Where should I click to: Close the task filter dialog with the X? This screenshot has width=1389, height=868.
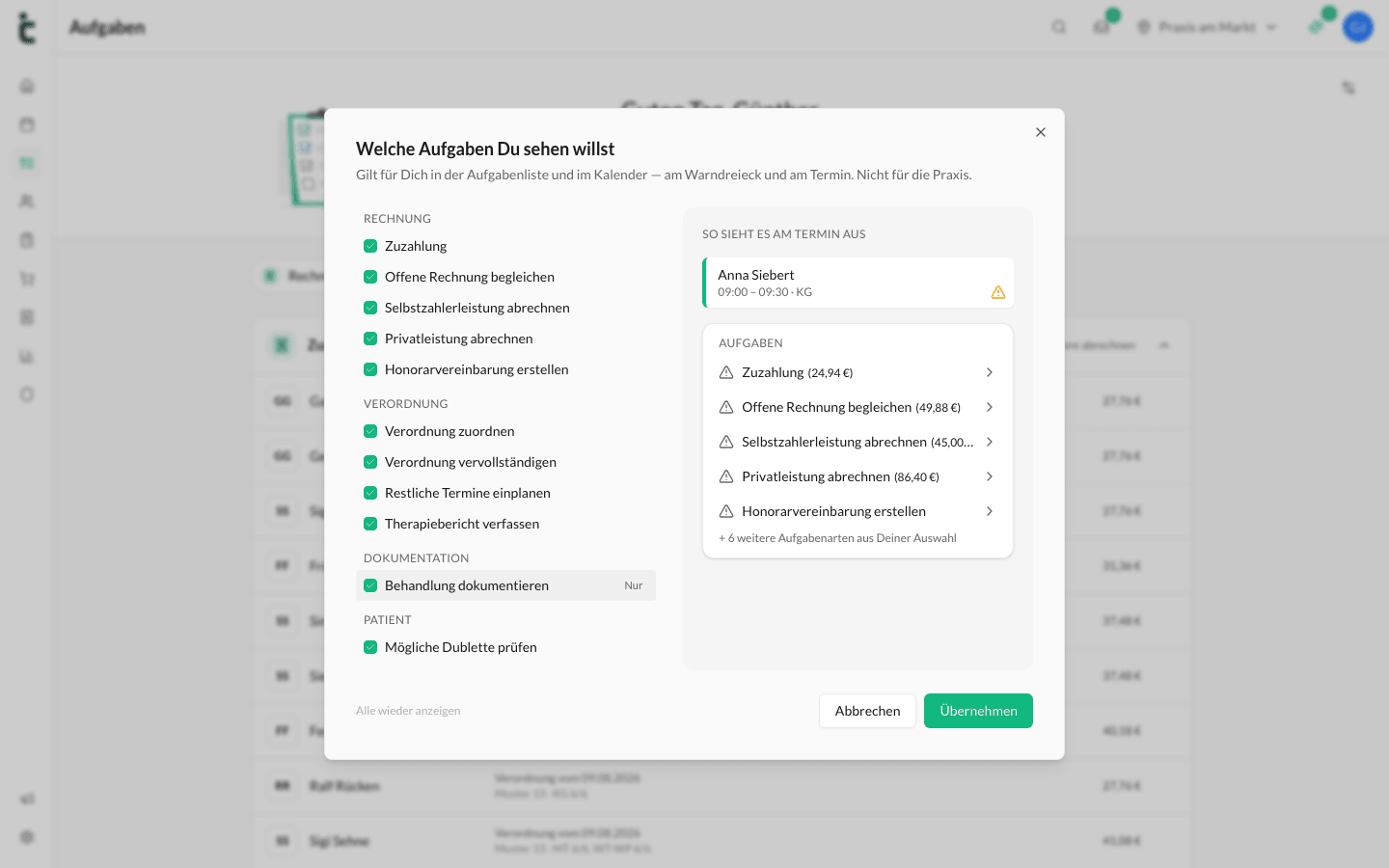(1041, 132)
